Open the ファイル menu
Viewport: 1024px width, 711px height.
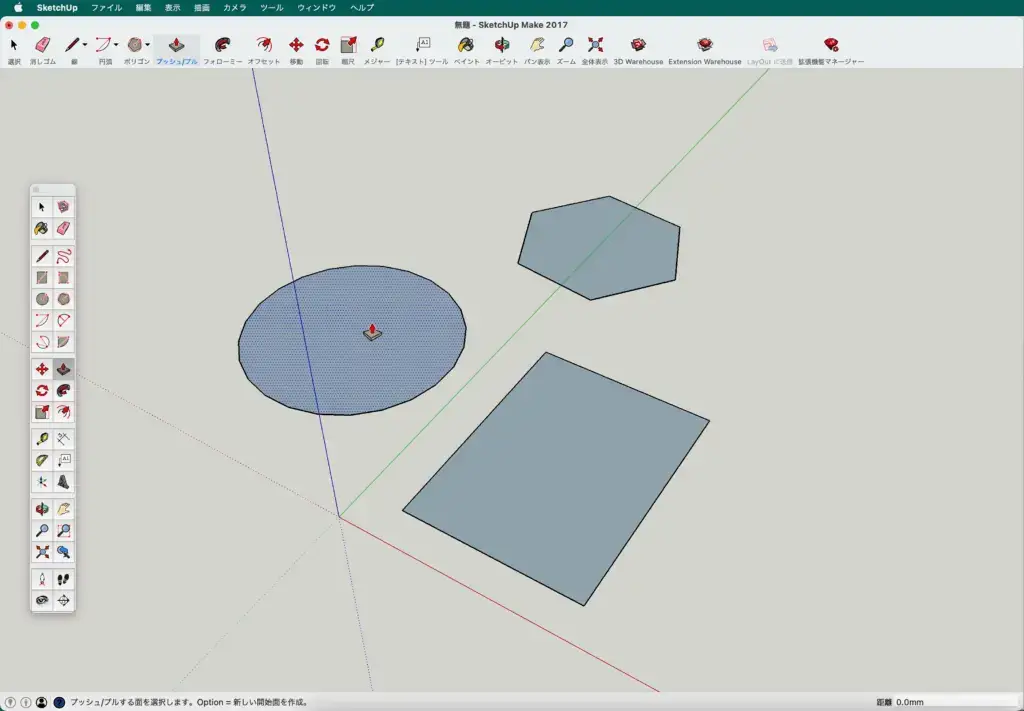click(x=106, y=8)
